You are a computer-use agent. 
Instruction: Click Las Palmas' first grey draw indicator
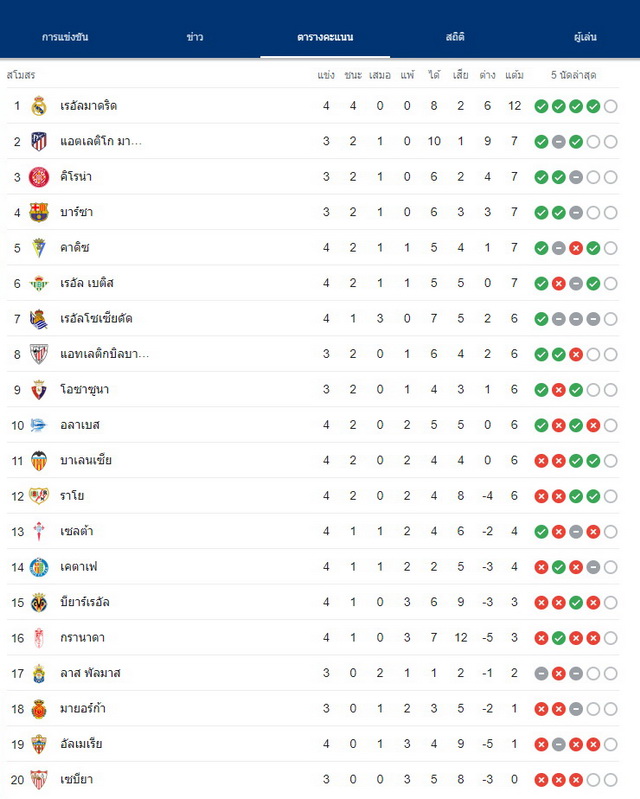541,673
